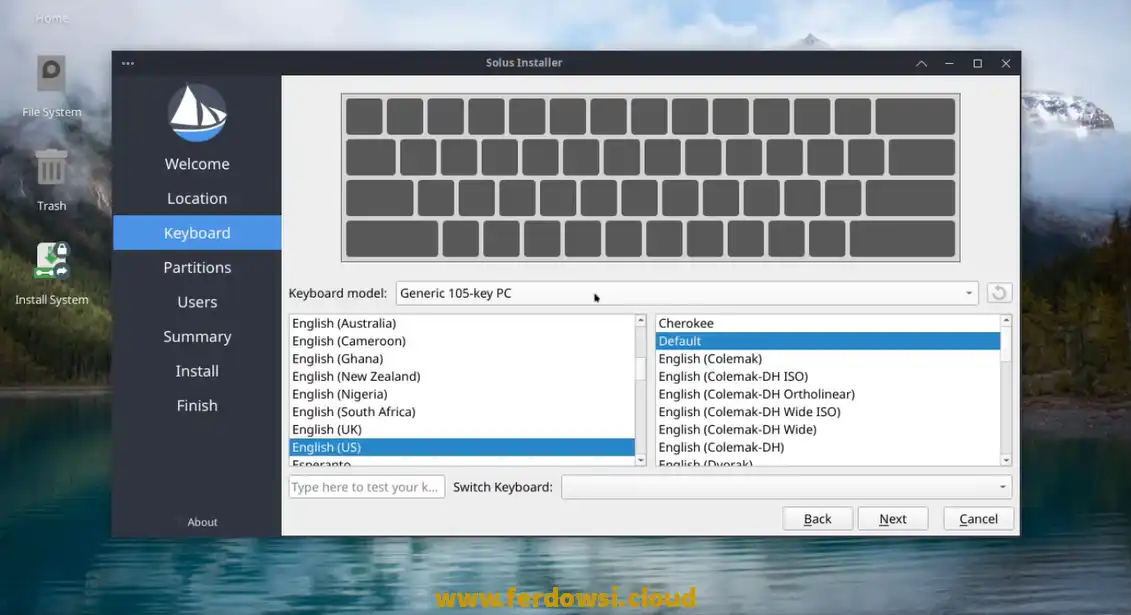
Task: Go to the Install step
Action: 197,371
